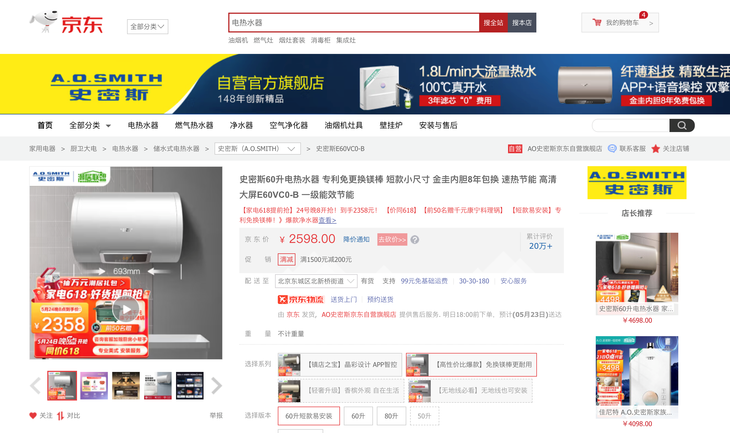
Task: Open the shopping cart (我的购物车)
Action: [620, 22]
